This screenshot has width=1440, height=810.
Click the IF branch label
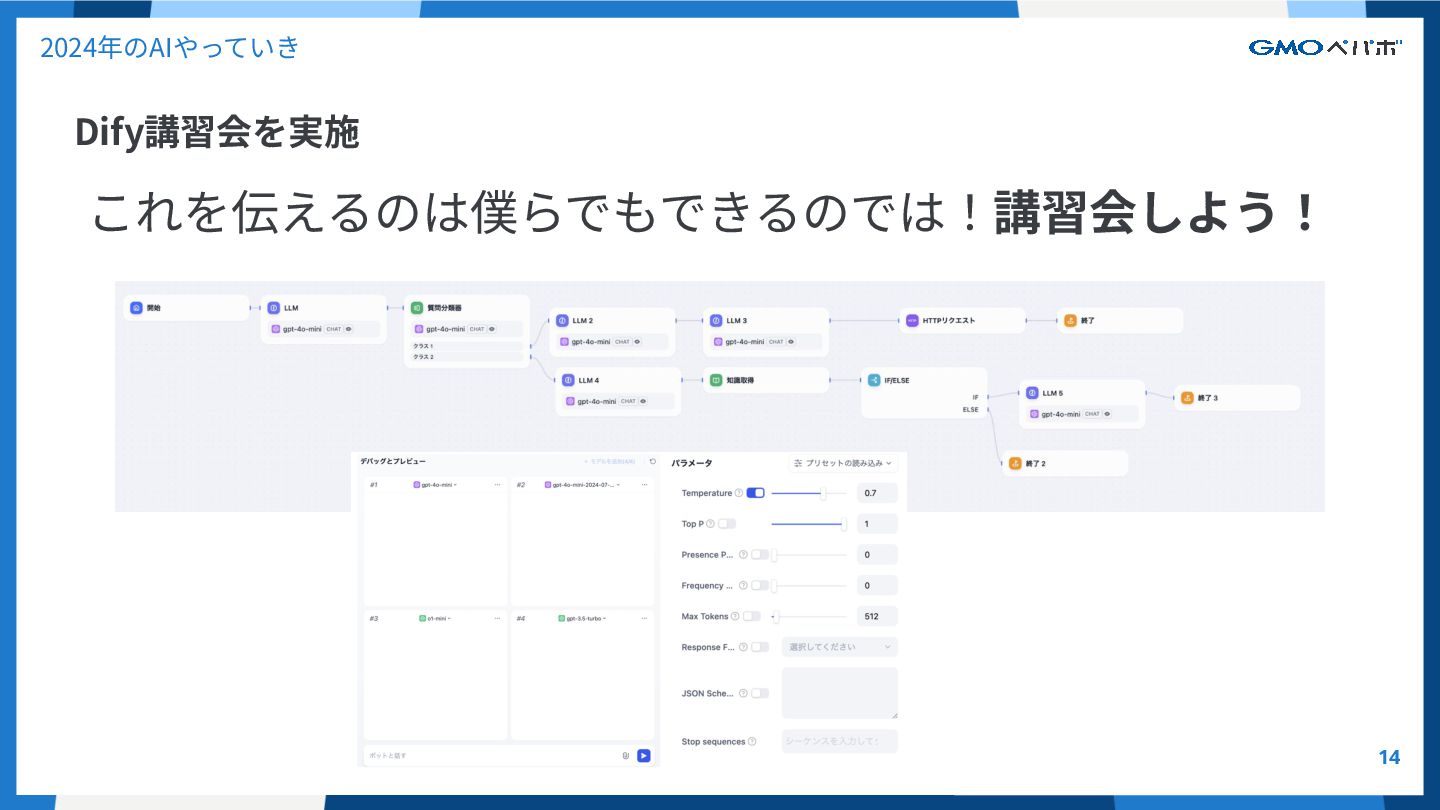[x=975, y=397]
